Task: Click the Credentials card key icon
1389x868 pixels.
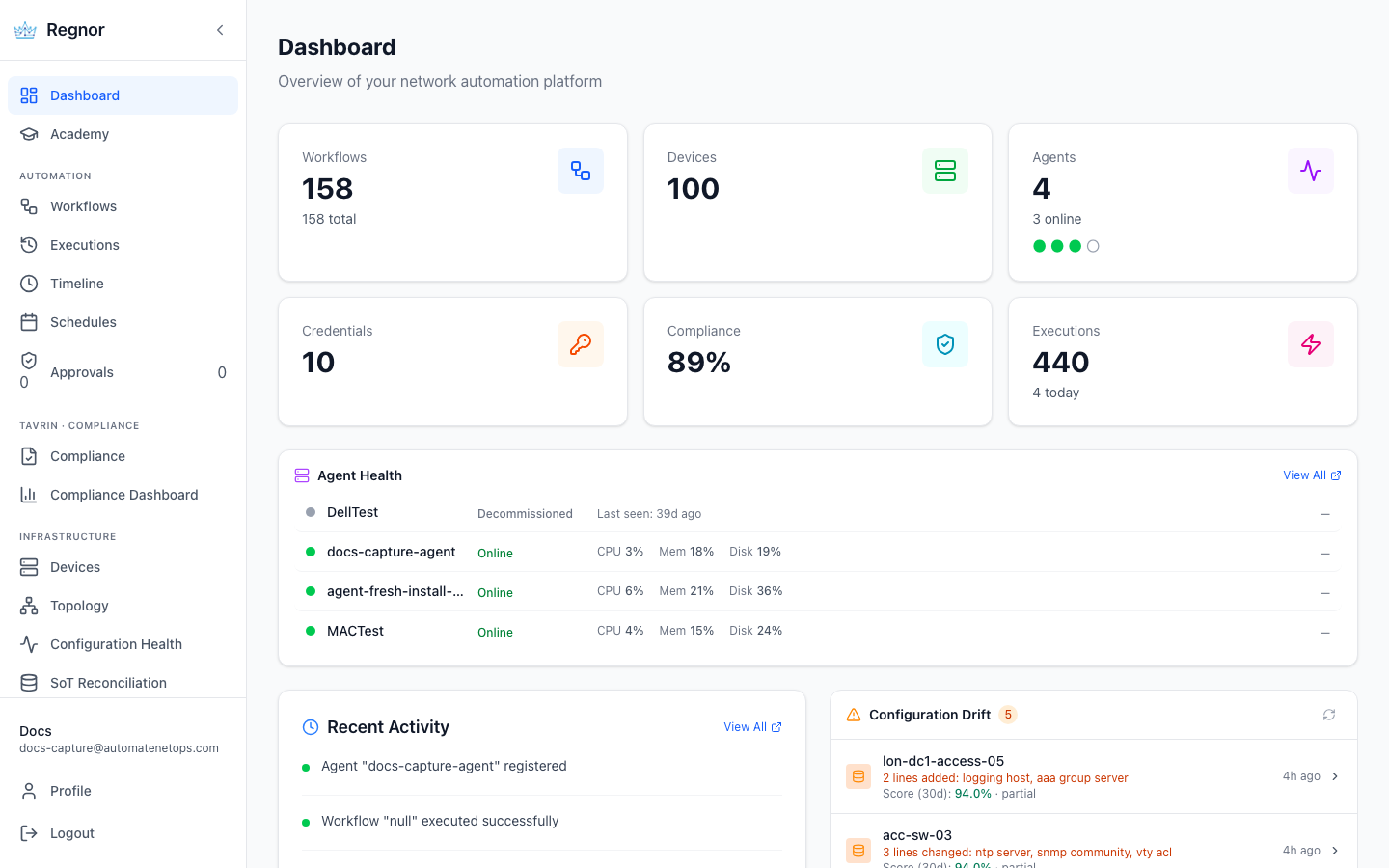Action: [581, 344]
